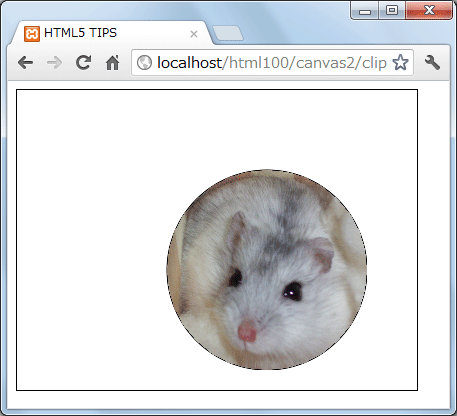Viewport: 457px width, 416px height.
Task: Click the orange XAMPP favicon on tab
Action: (32, 34)
